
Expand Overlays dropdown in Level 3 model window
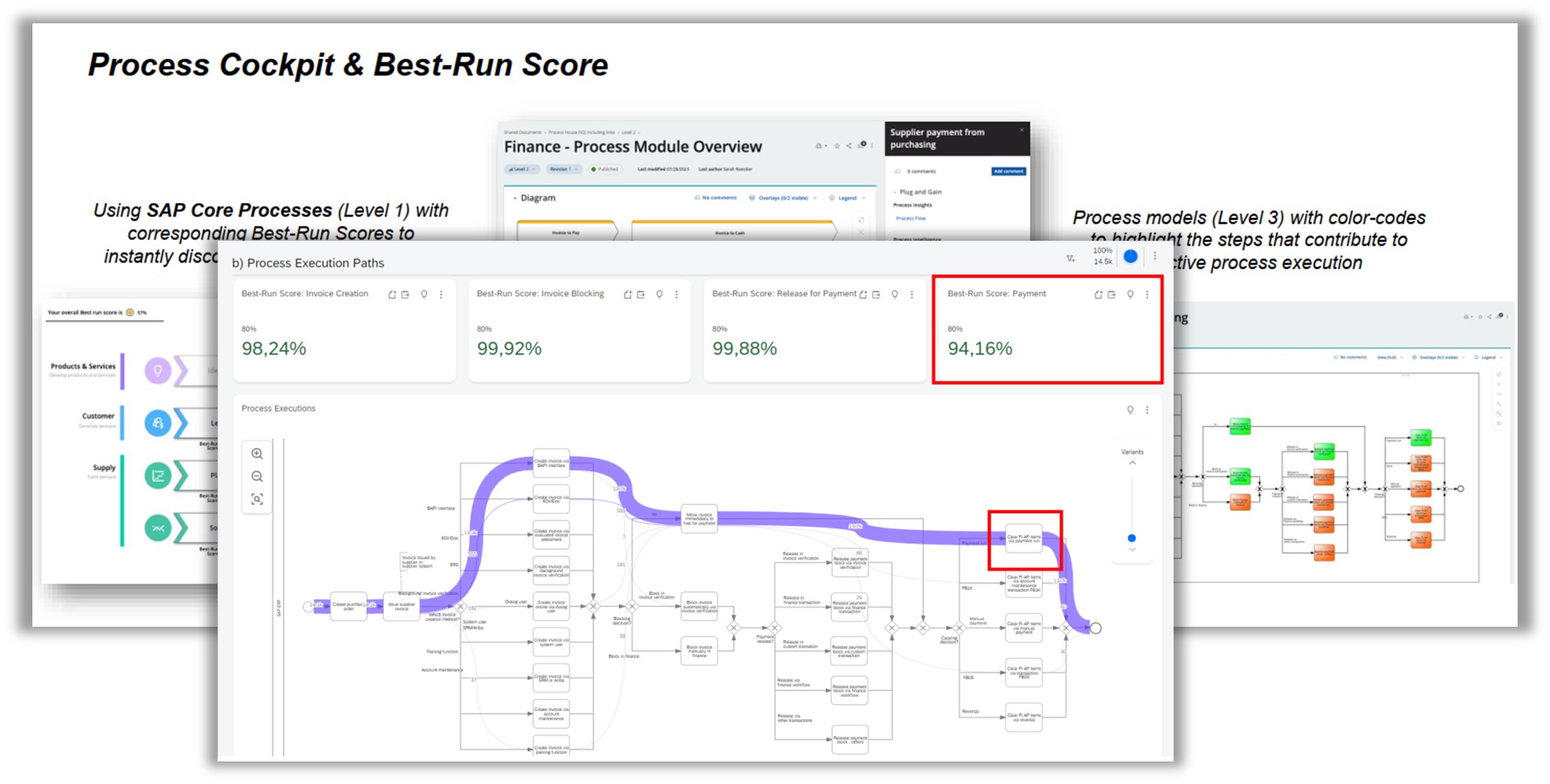pyautogui.click(x=1439, y=357)
